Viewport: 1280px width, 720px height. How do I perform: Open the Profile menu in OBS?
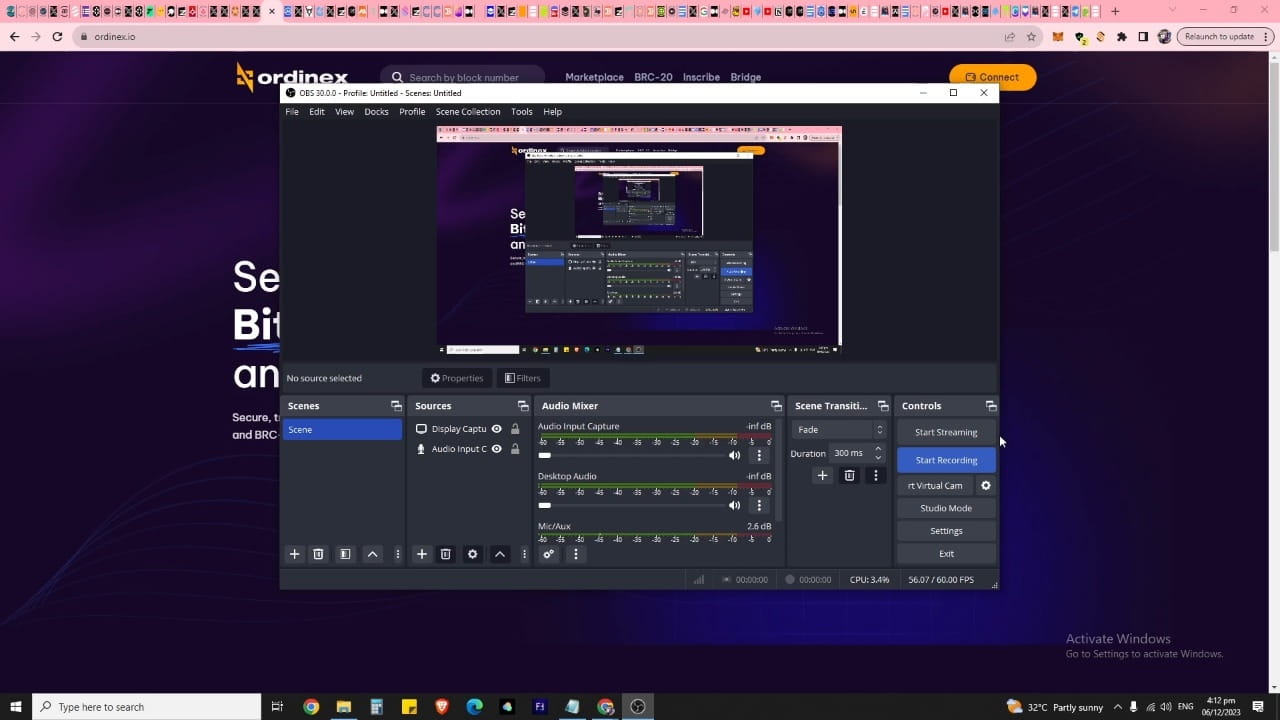412,112
